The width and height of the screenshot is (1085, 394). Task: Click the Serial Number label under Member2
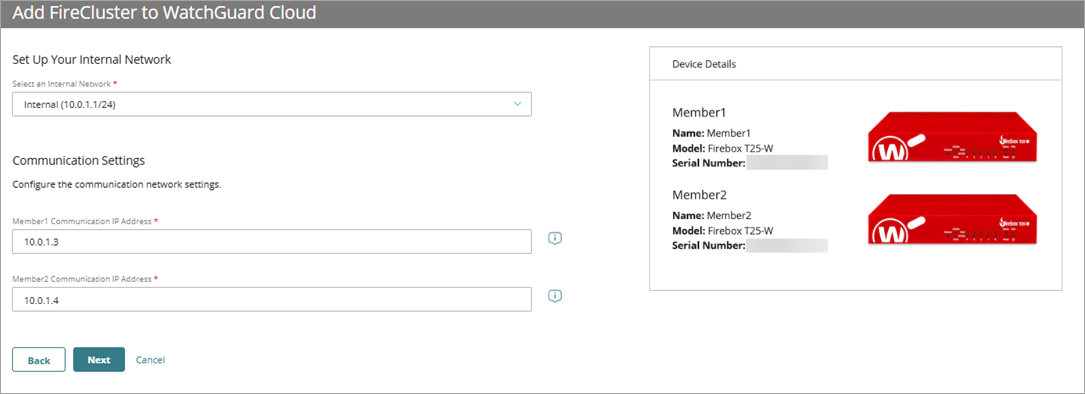[x=709, y=245]
